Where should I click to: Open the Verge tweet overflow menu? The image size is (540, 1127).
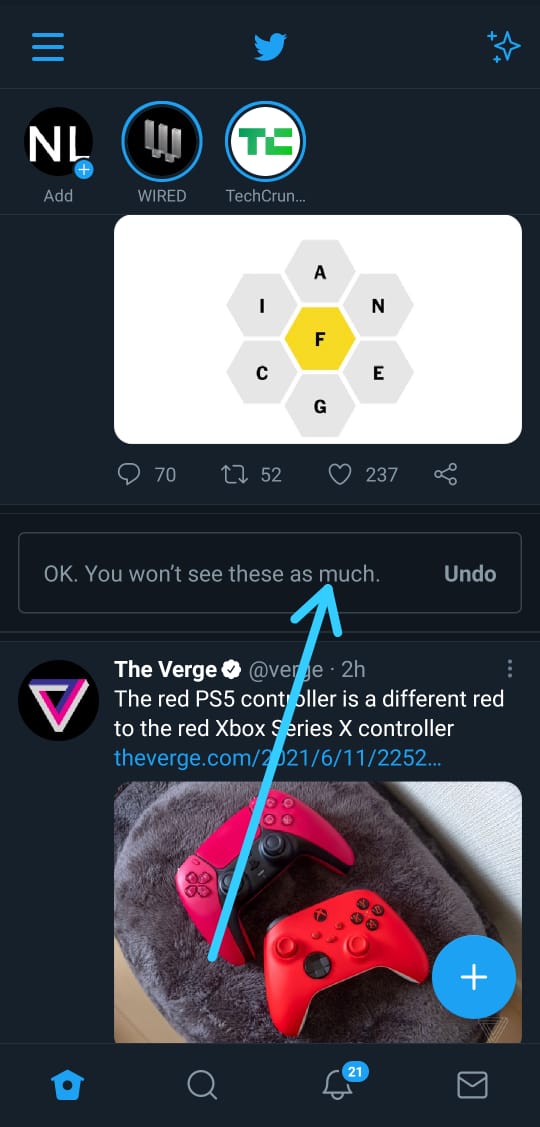(x=510, y=669)
